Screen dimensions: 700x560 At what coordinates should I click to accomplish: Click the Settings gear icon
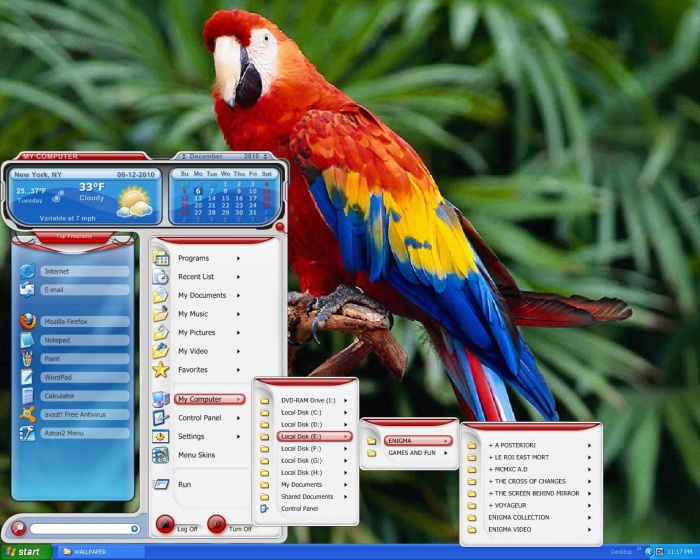pos(160,436)
